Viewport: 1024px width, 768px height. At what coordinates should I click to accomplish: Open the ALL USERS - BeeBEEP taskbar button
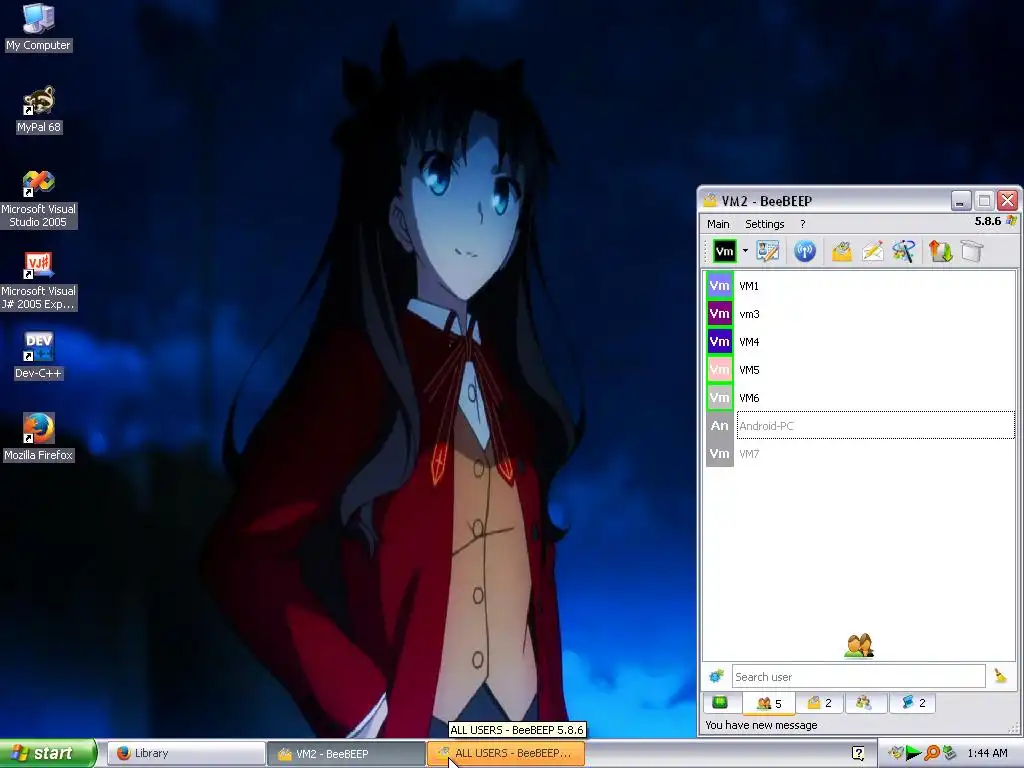506,753
